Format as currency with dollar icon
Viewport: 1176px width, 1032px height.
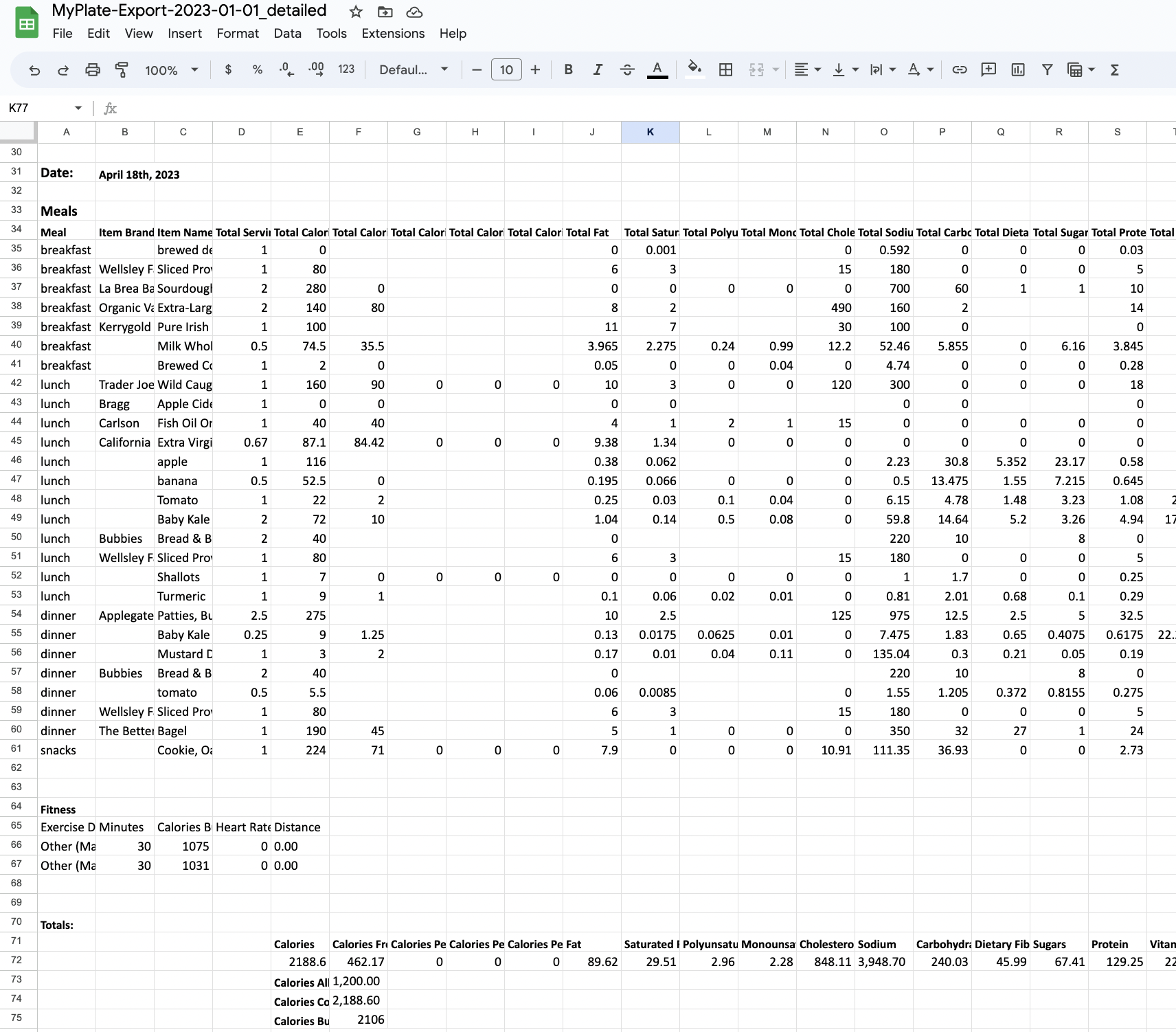coord(228,69)
